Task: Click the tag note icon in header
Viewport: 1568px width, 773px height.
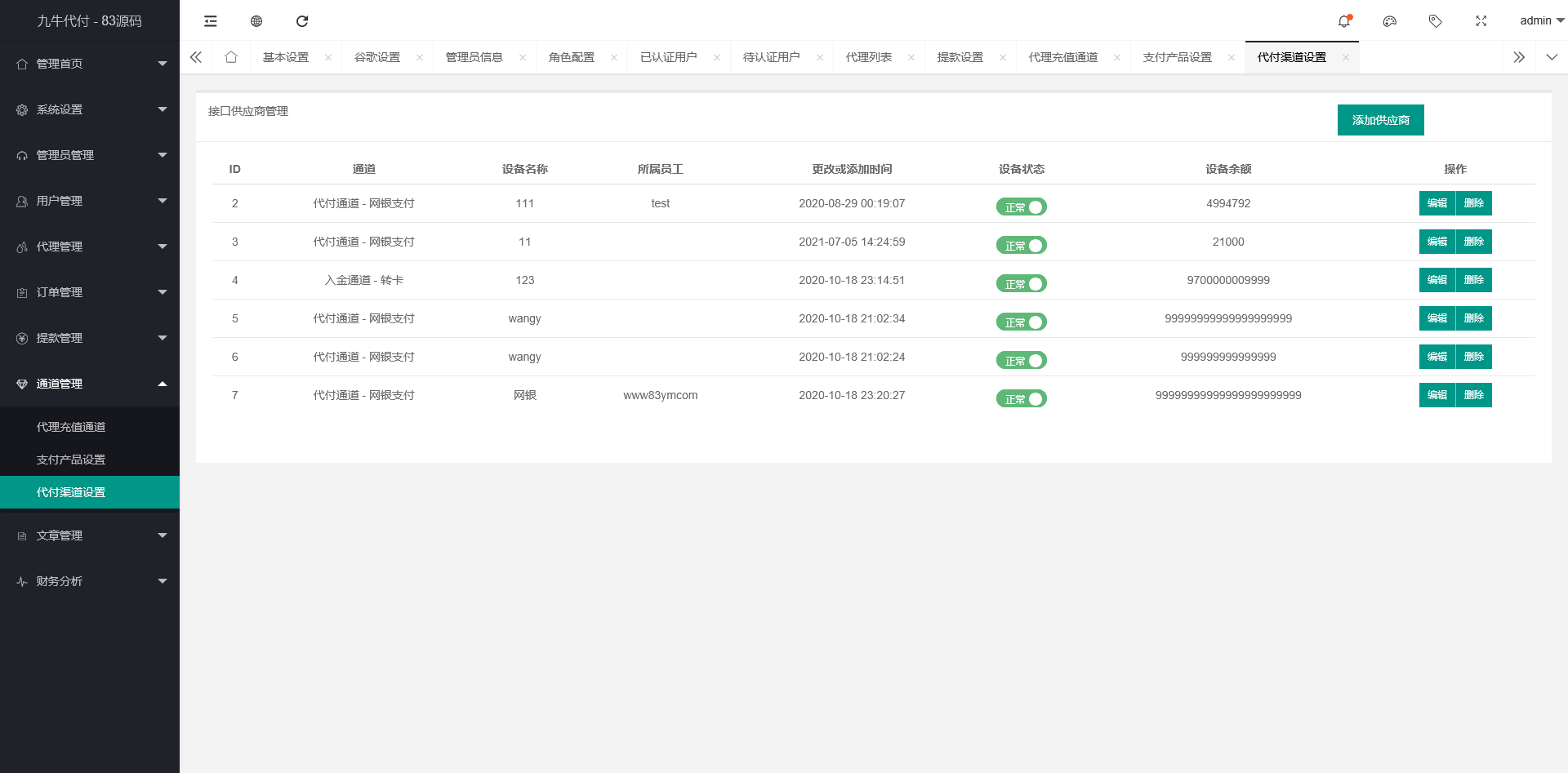Action: 1435,21
